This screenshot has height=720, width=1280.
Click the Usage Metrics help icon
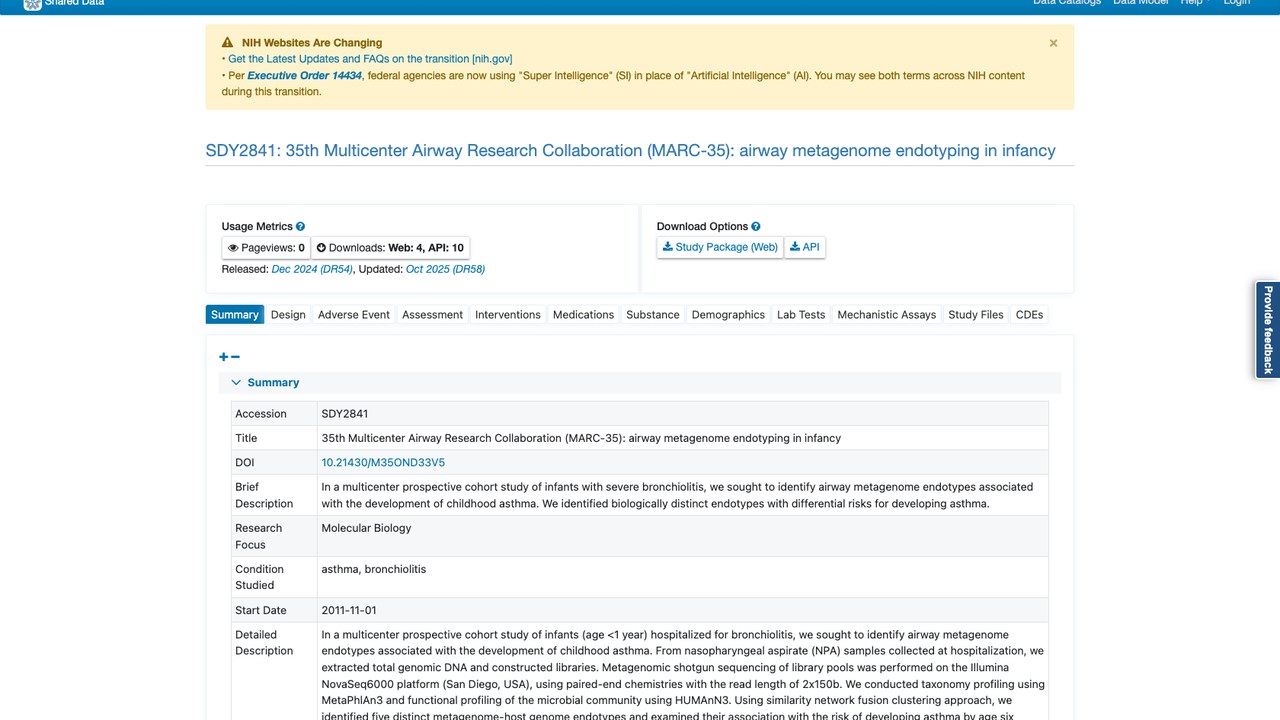coord(300,227)
